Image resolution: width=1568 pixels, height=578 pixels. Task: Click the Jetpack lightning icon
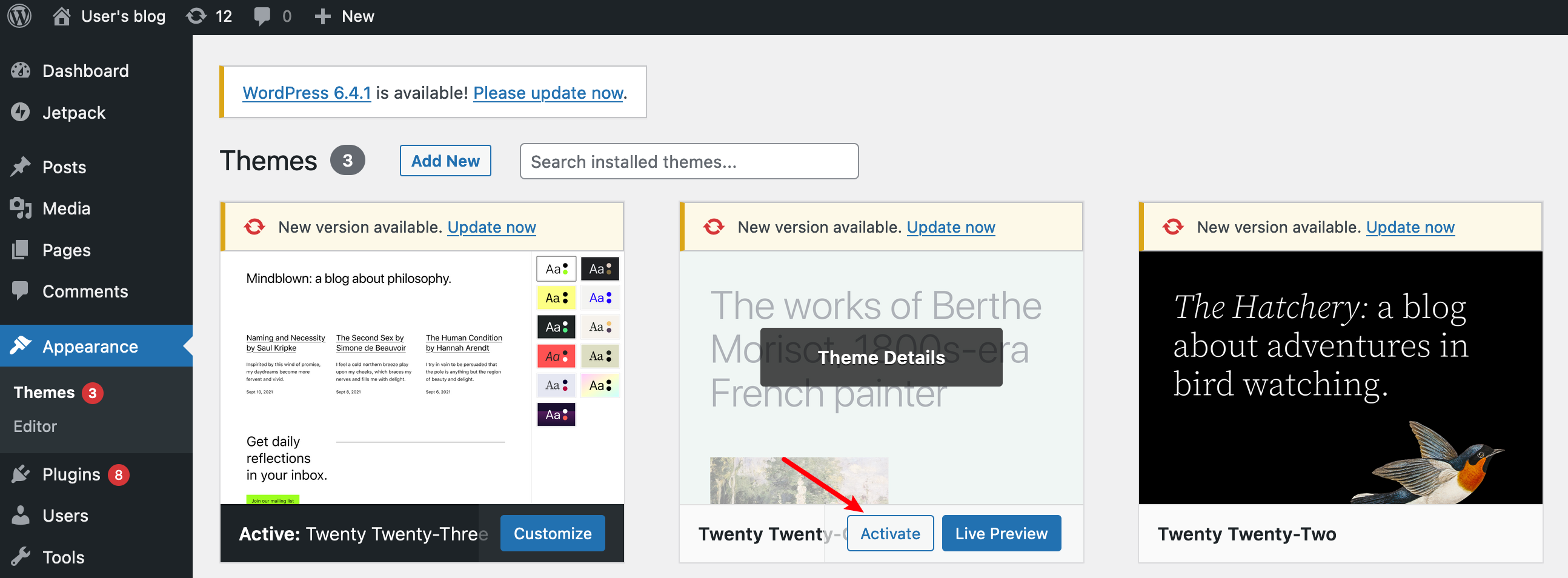click(x=21, y=113)
